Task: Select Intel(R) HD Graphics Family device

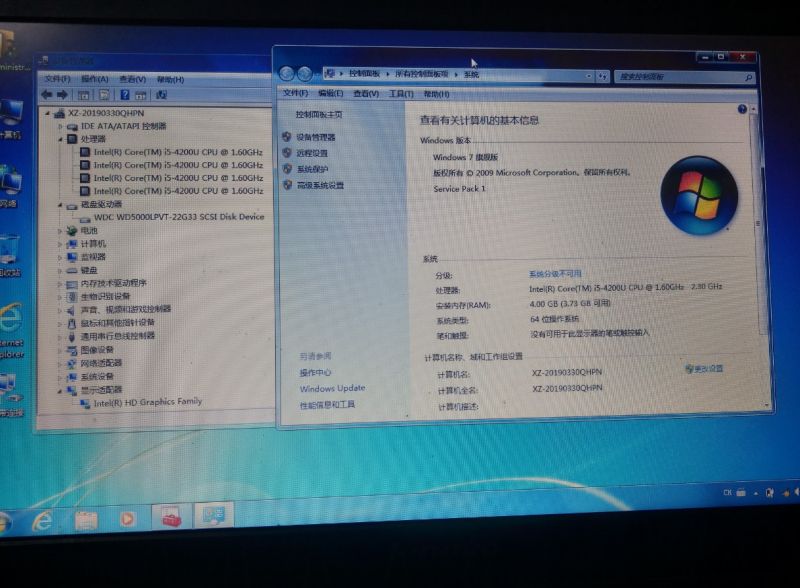Action: point(147,402)
